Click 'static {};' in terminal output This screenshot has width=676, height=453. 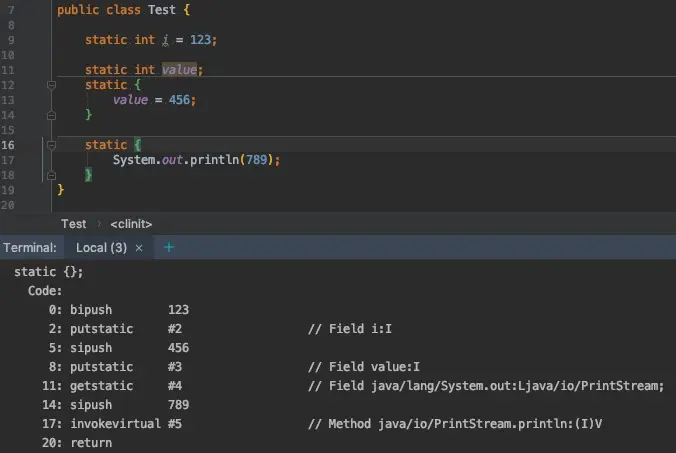click(49, 272)
